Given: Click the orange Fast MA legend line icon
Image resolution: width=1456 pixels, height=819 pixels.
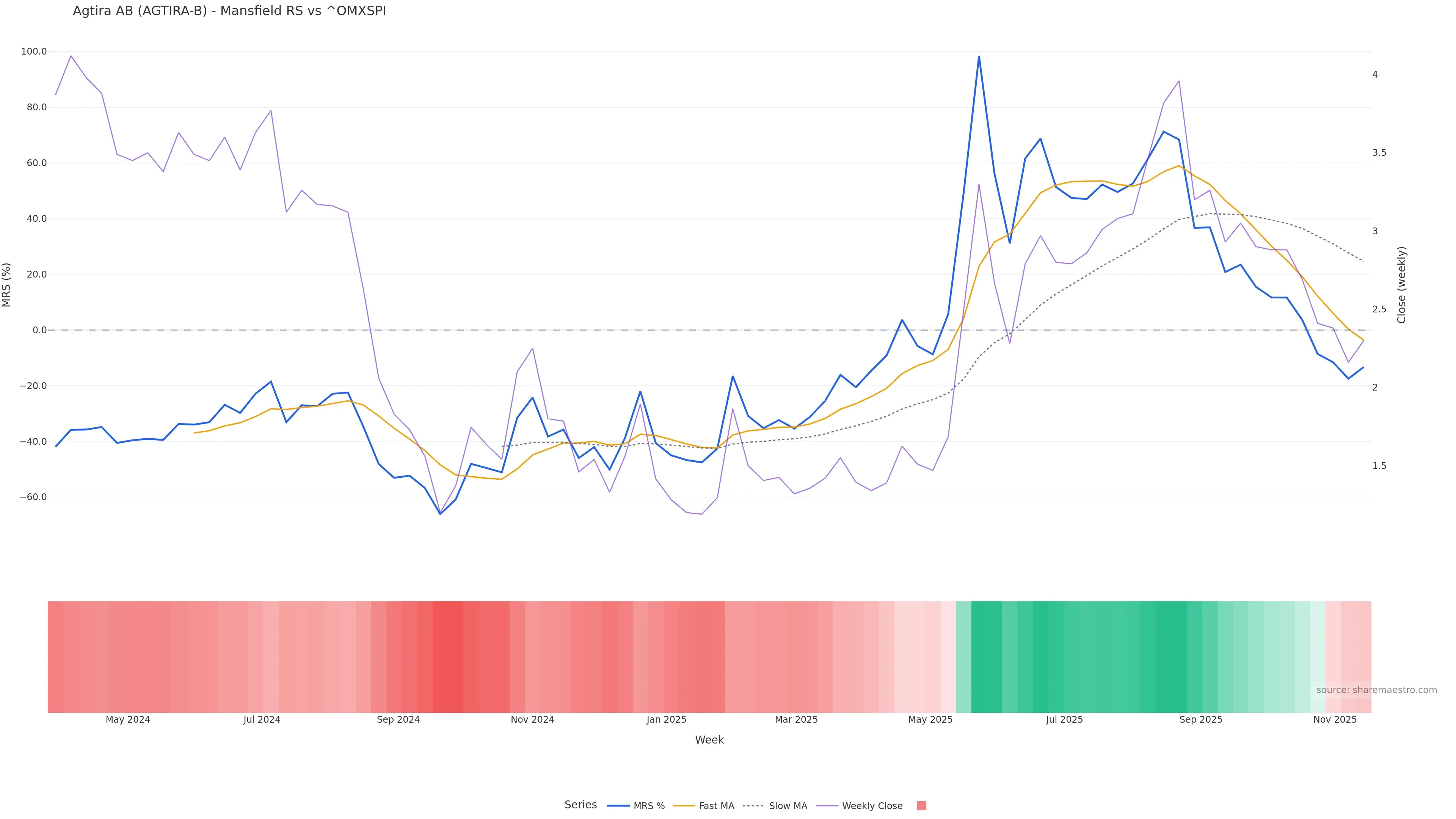Looking at the screenshot, I should (x=684, y=806).
